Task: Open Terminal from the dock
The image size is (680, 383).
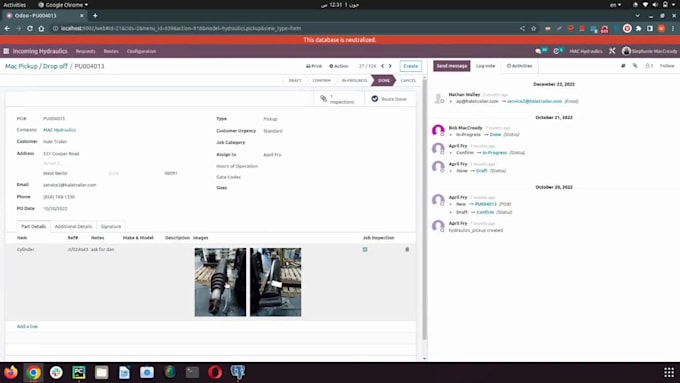Action: 192,372
